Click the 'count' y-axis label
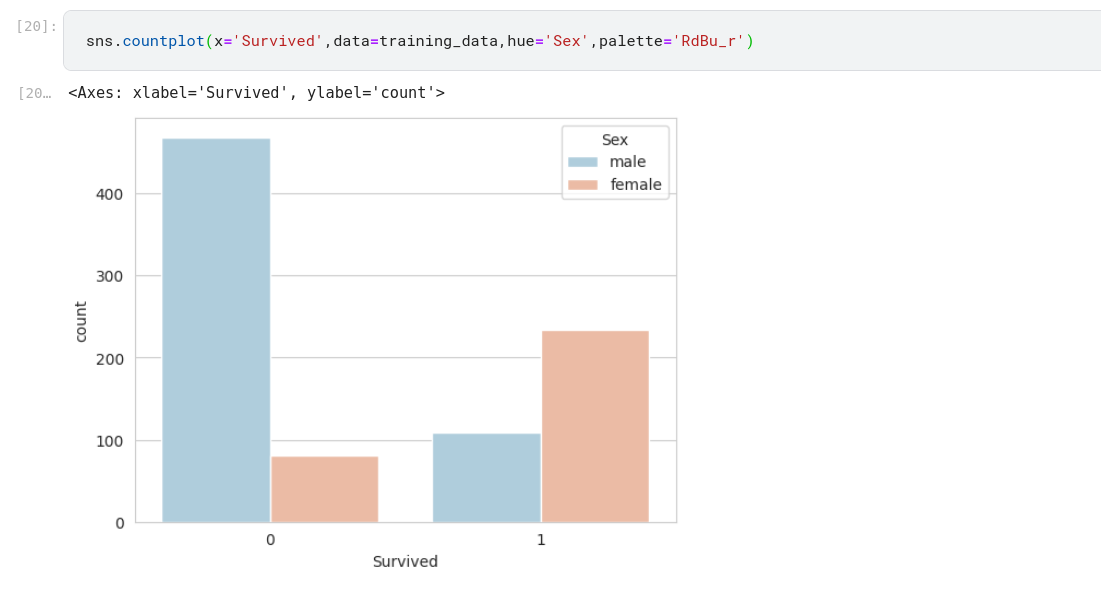1101x600 pixels. click(x=81, y=321)
